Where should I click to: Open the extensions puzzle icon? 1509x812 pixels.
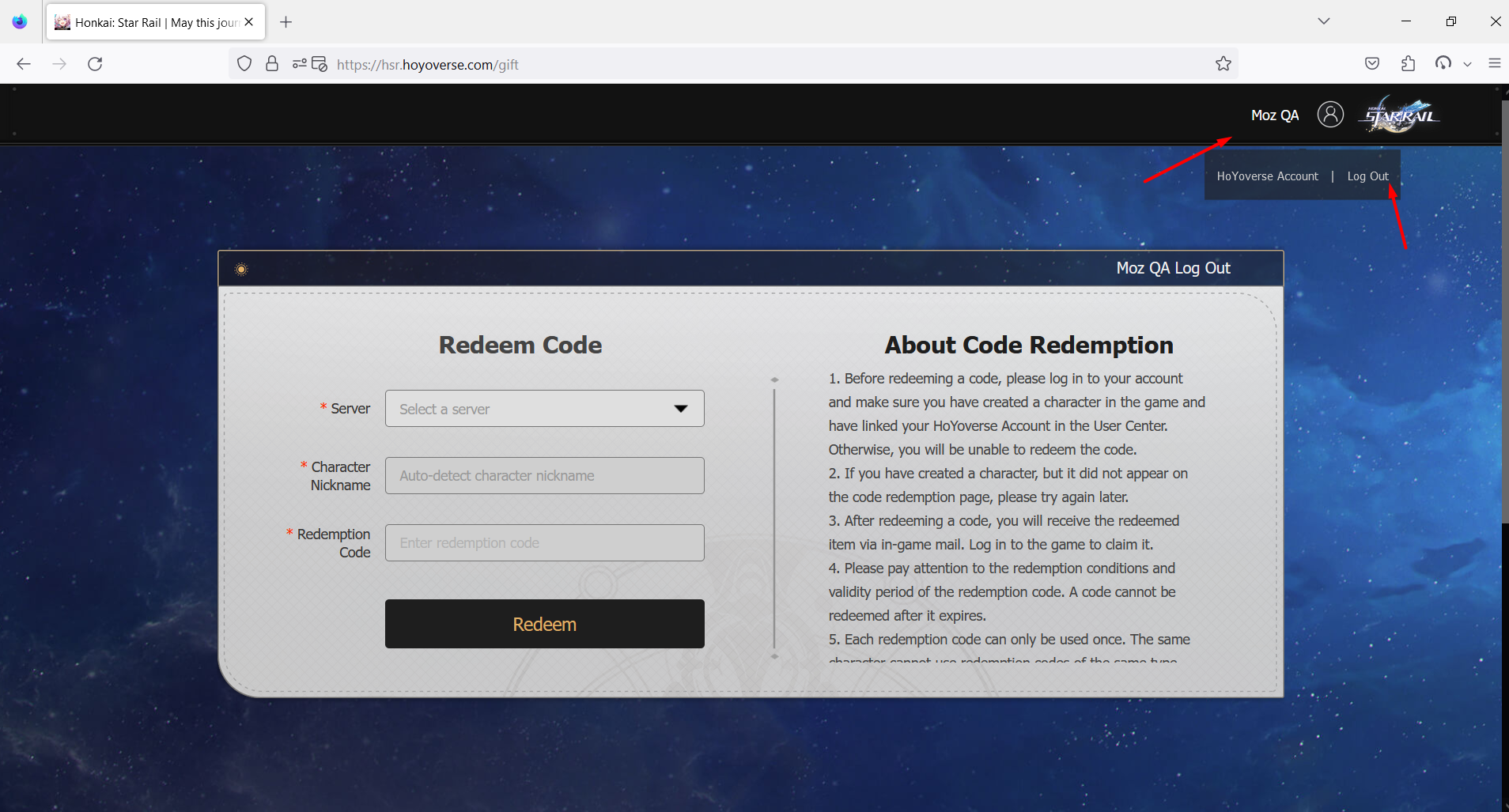pos(1409,63)
